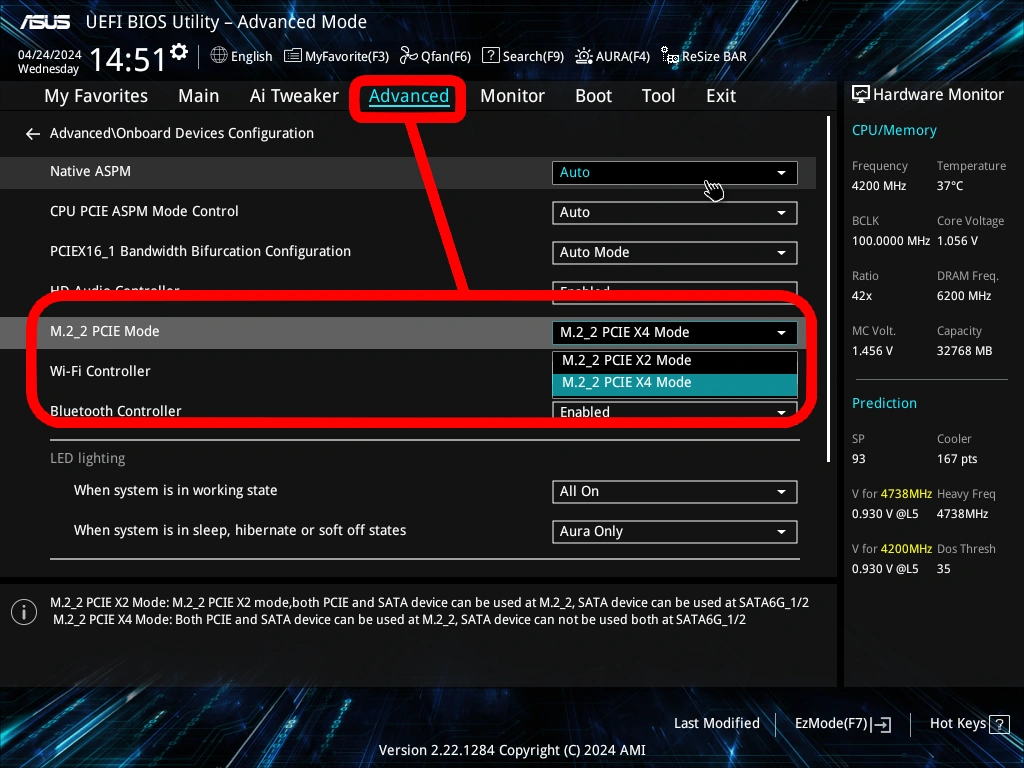1024x768 pixels.
Task: Select M.2_2 PCIE X4 Mode option
Action: click(675, 383)
